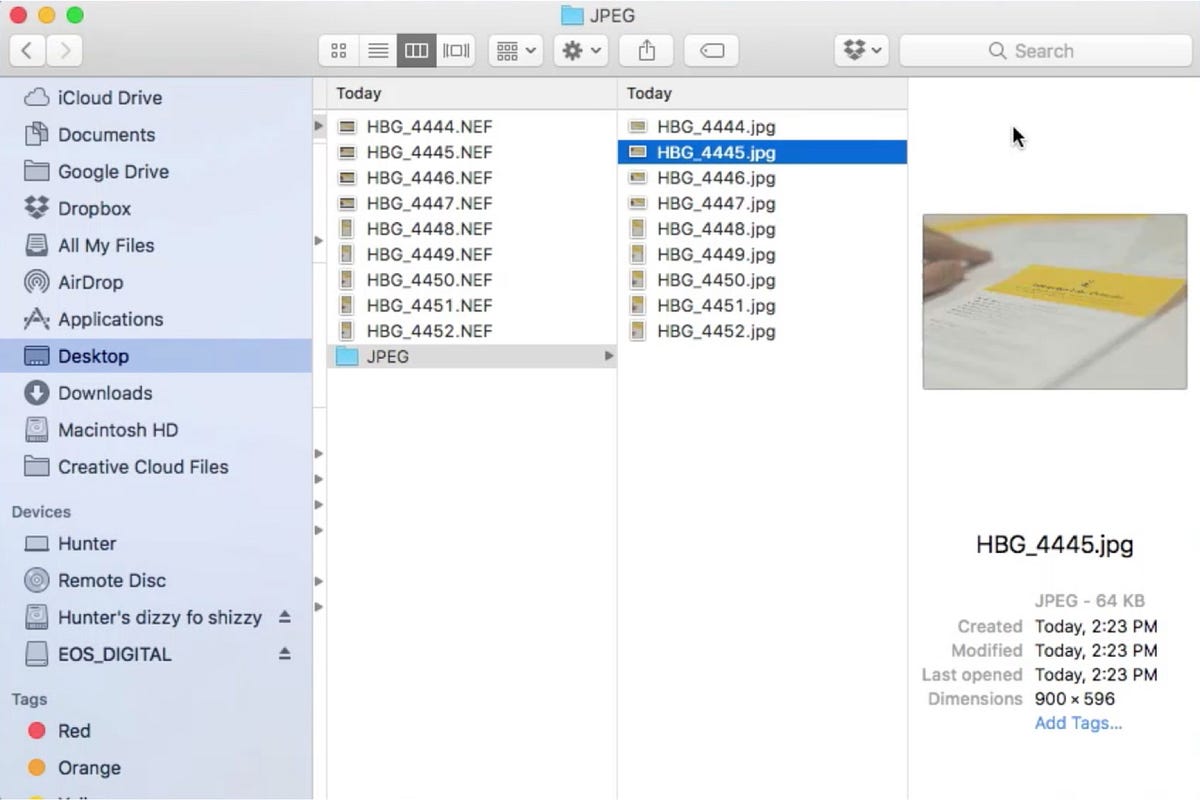Switch to list view
This screenshot has height=800, width=1200.
[x=378, y=50]
